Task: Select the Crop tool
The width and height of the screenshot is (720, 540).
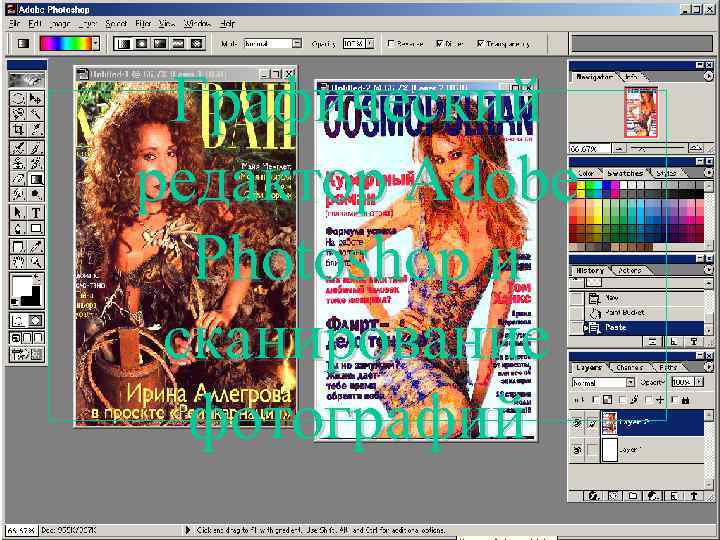Action: tap(18, 129)
